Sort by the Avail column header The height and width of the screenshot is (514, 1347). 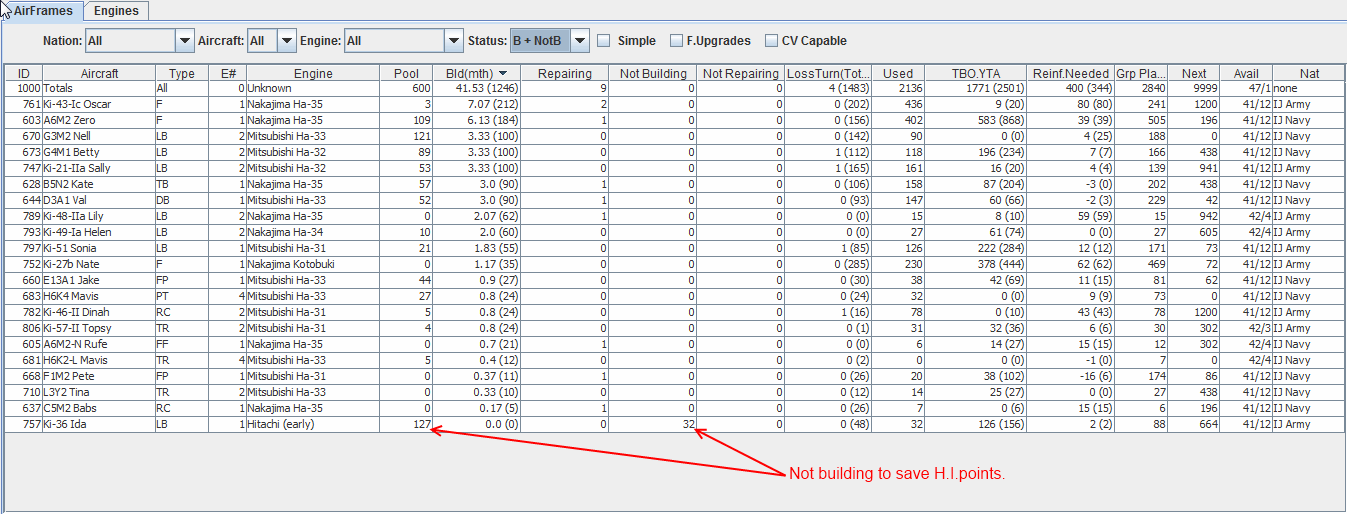(x=1246, y=73)
